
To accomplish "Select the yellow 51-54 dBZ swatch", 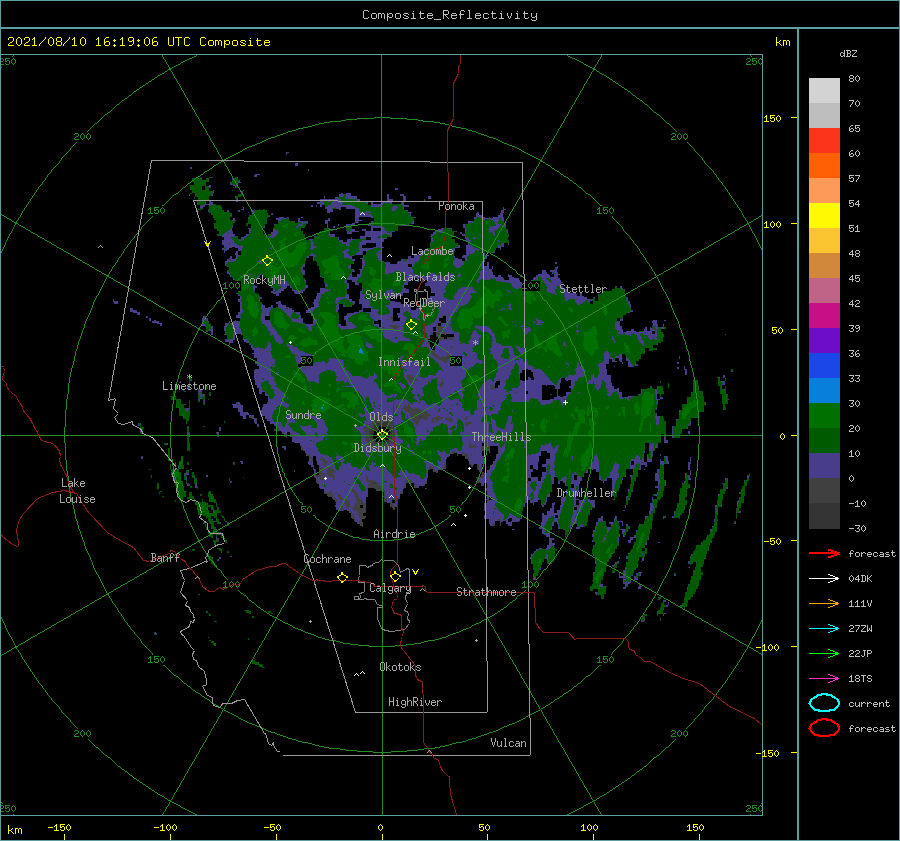I will 824,216.
